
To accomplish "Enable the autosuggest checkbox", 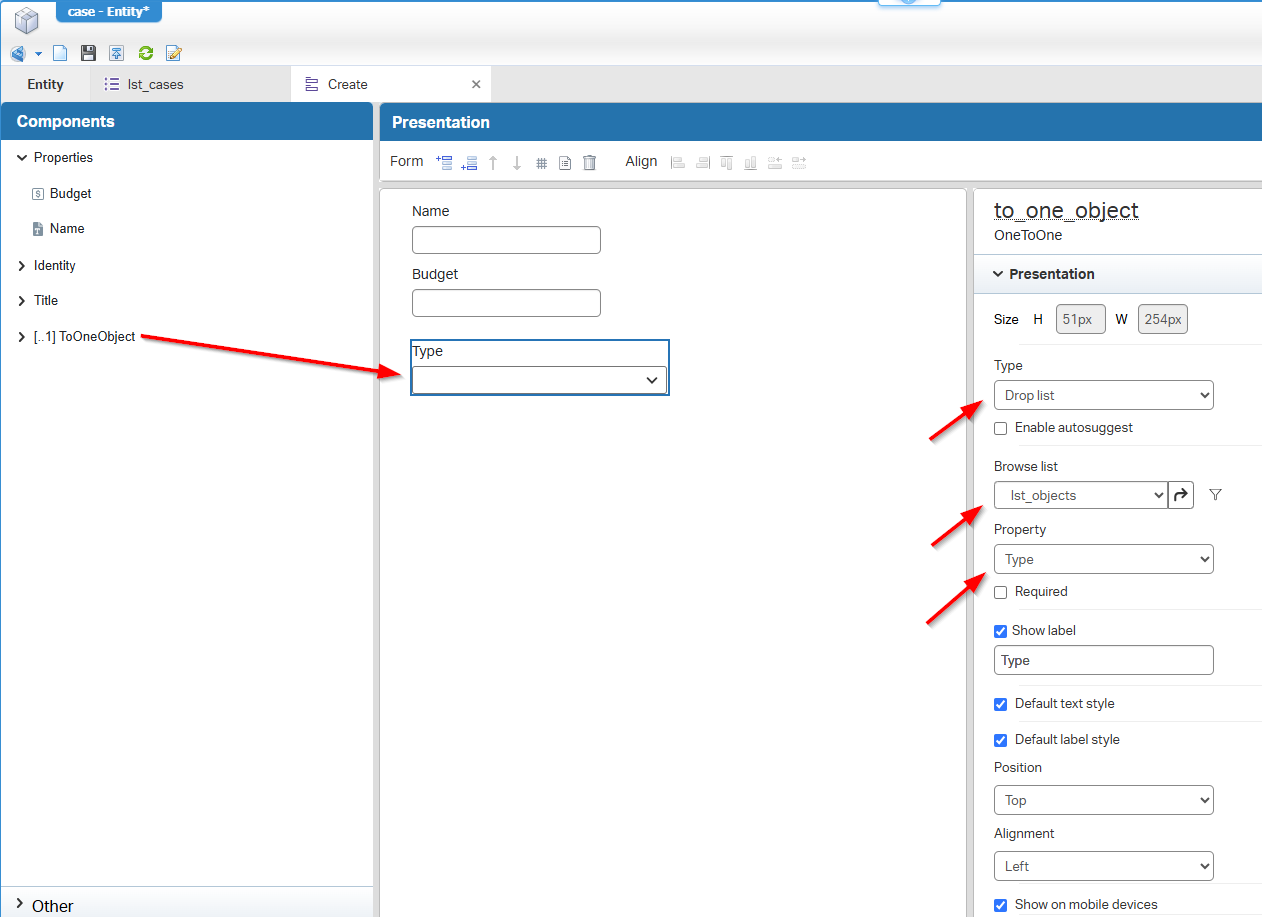I will coord(1001,428).
